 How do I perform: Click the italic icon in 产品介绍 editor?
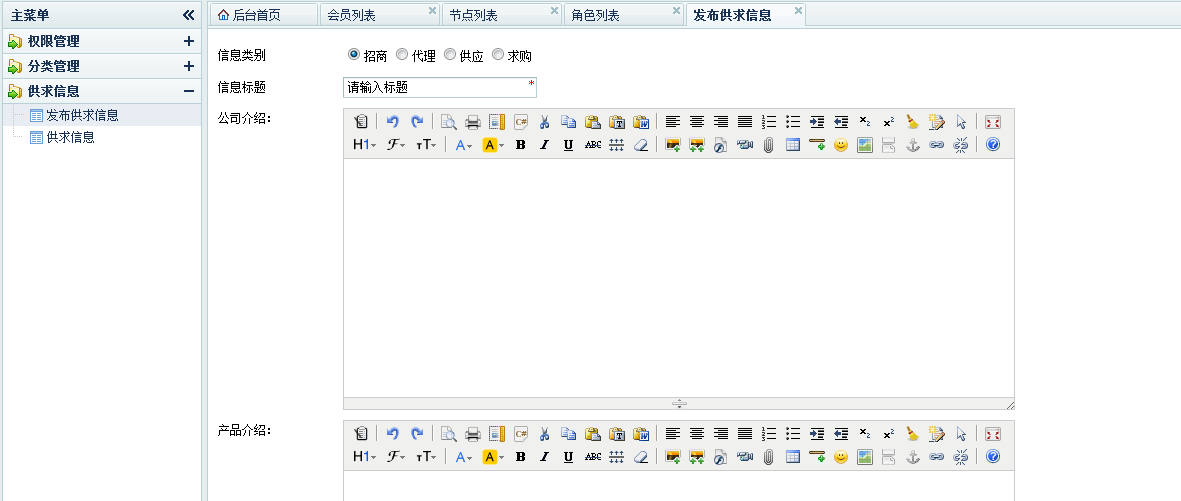(x=544, y=457)
